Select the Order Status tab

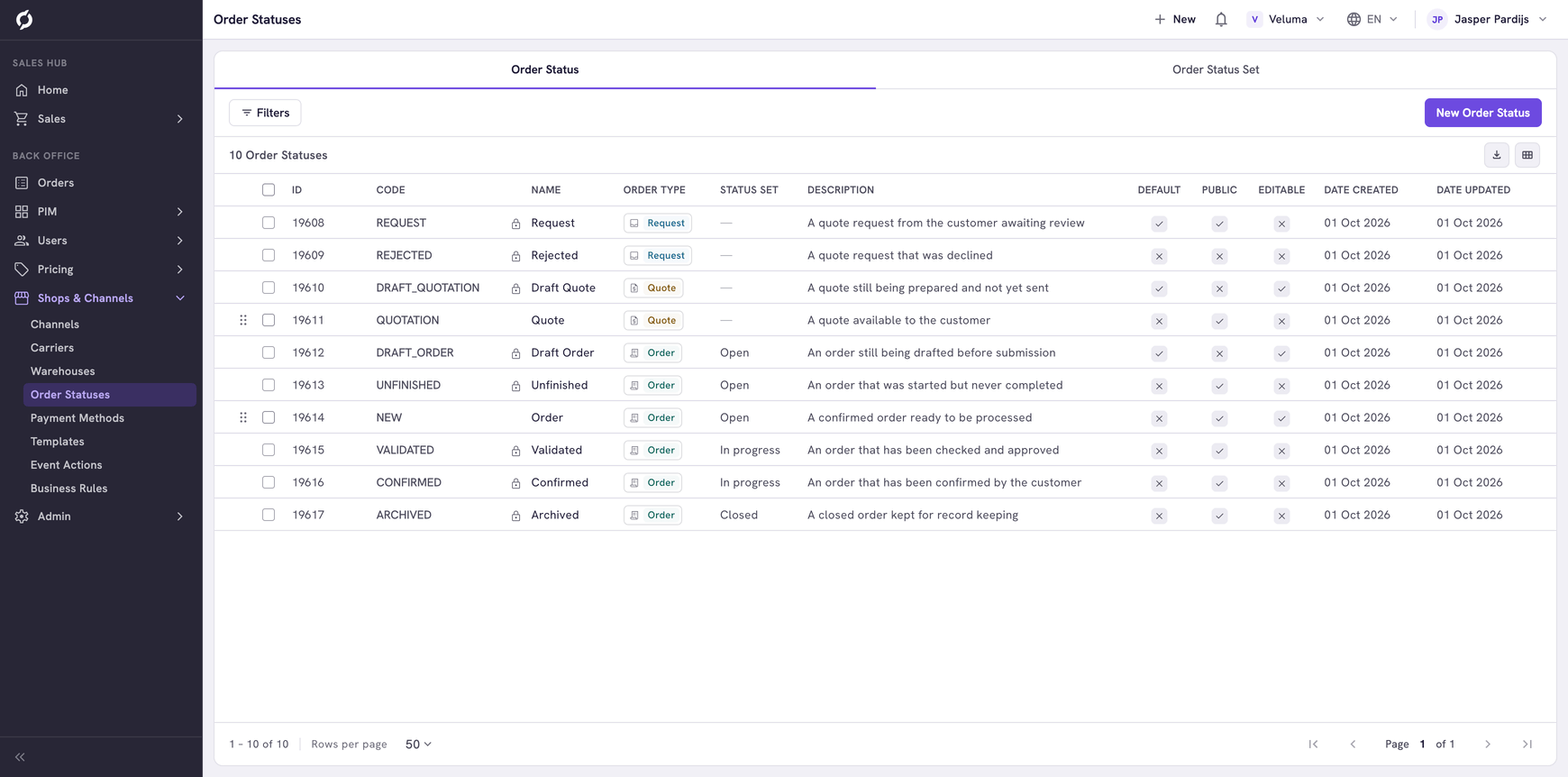(545, 69)
